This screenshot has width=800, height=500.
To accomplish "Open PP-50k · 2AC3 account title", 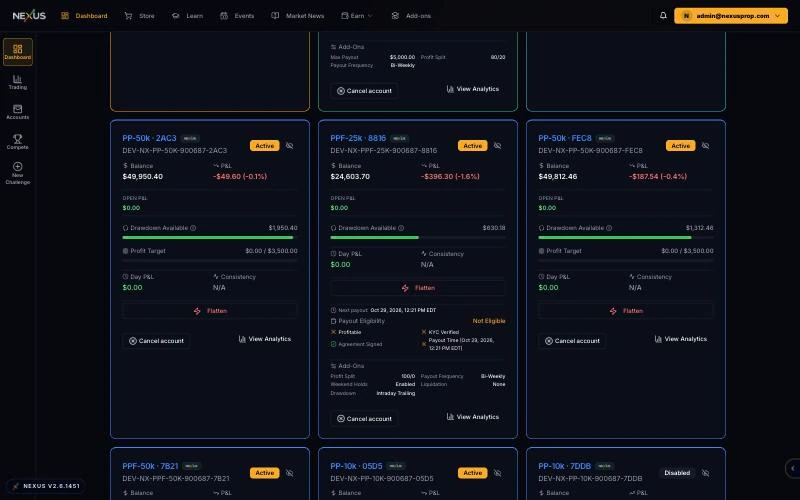I will pos(149,138).
